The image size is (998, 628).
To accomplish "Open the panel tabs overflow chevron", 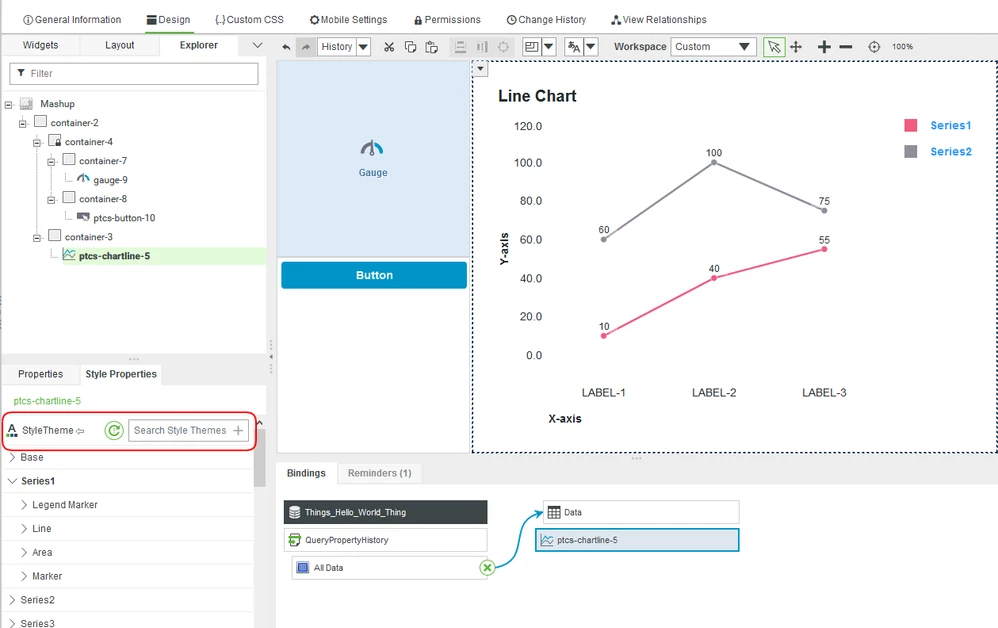I will click(x=257, y=45).
